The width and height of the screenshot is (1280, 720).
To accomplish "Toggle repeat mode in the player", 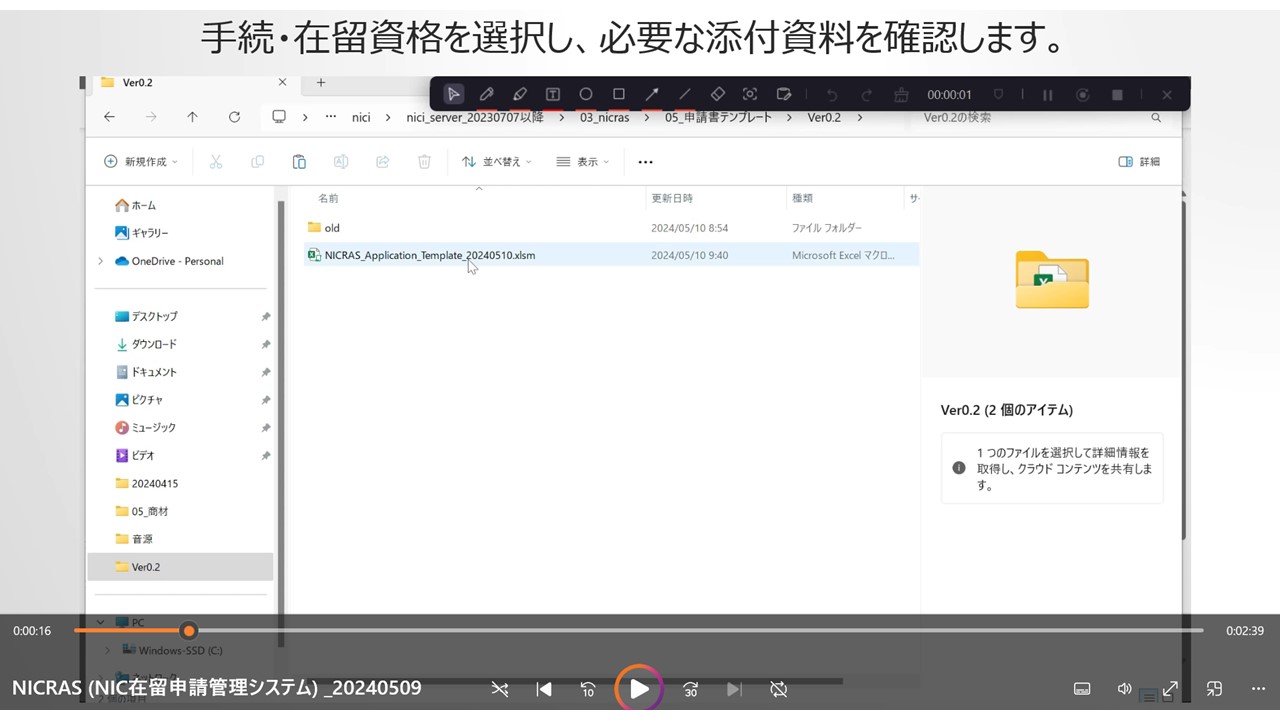I will [779, 689].
